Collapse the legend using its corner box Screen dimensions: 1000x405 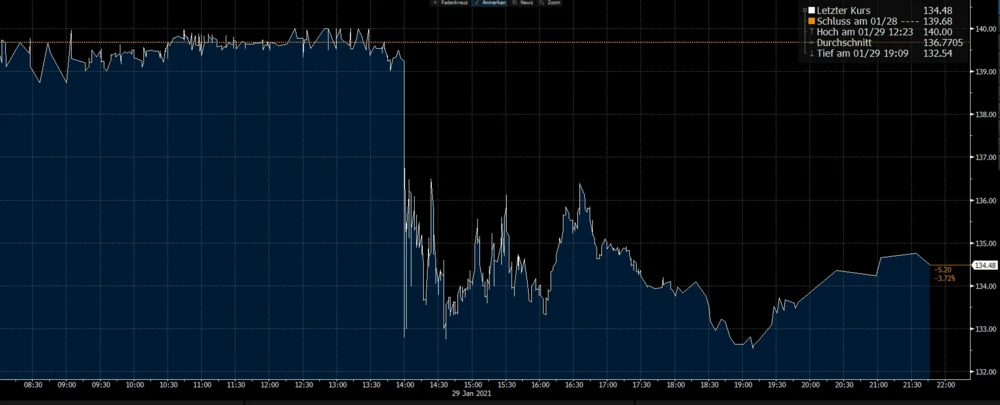click(x=805, y=10)
